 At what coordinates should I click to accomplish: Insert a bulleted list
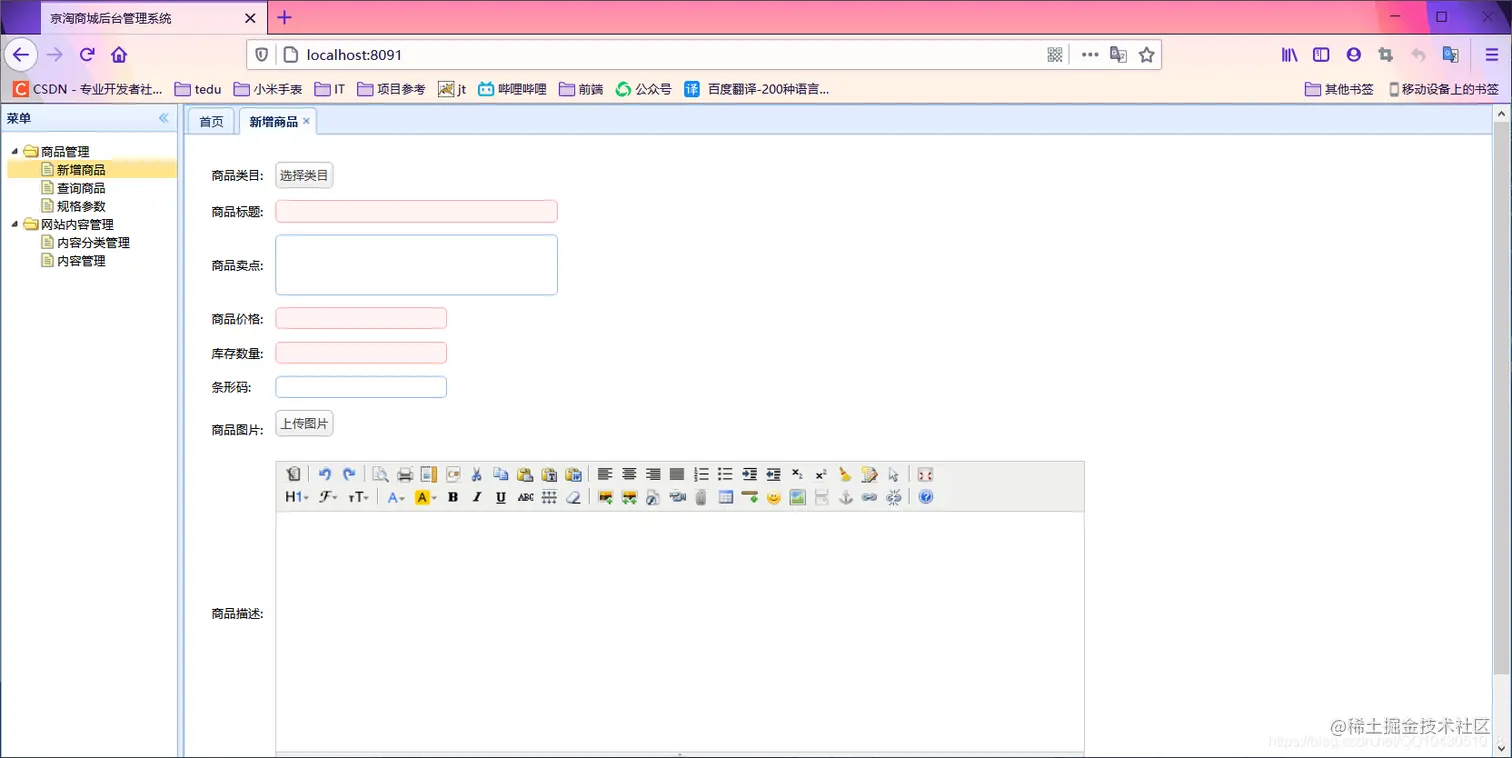(725, 474)
